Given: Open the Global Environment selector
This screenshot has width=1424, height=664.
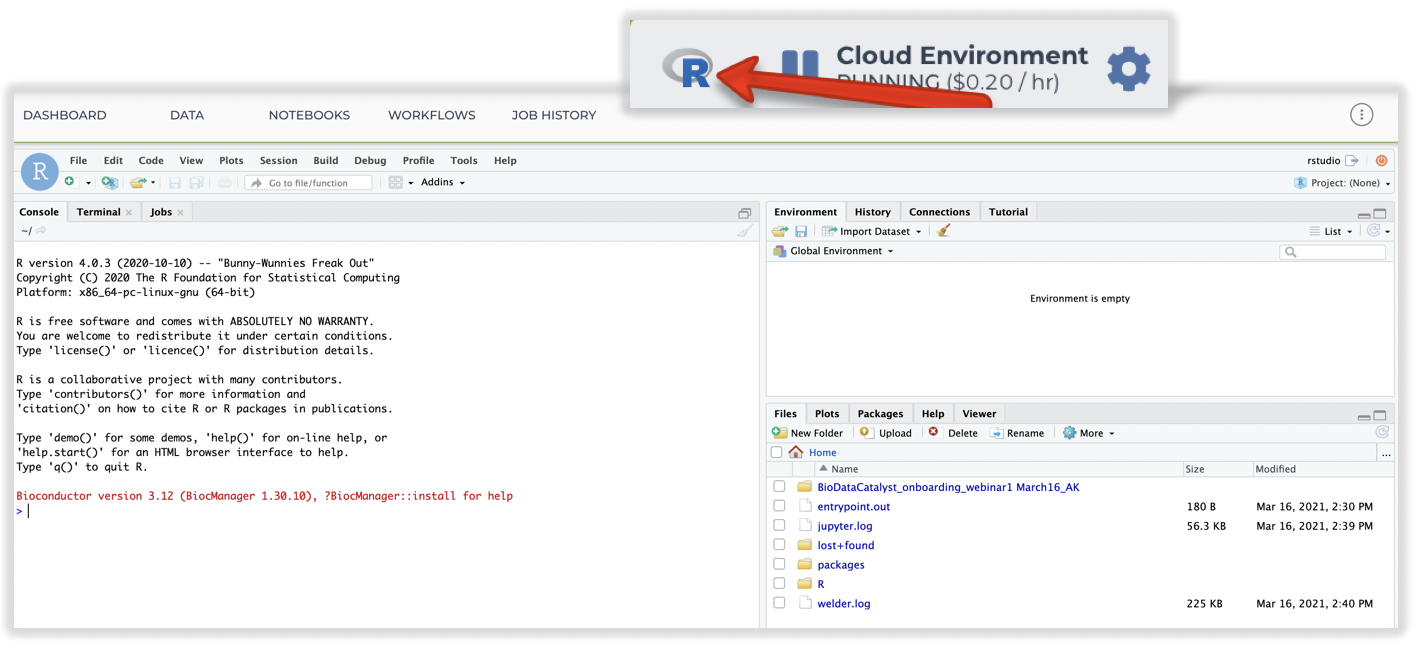Looking at the screenshot, I should click(833, 251).
